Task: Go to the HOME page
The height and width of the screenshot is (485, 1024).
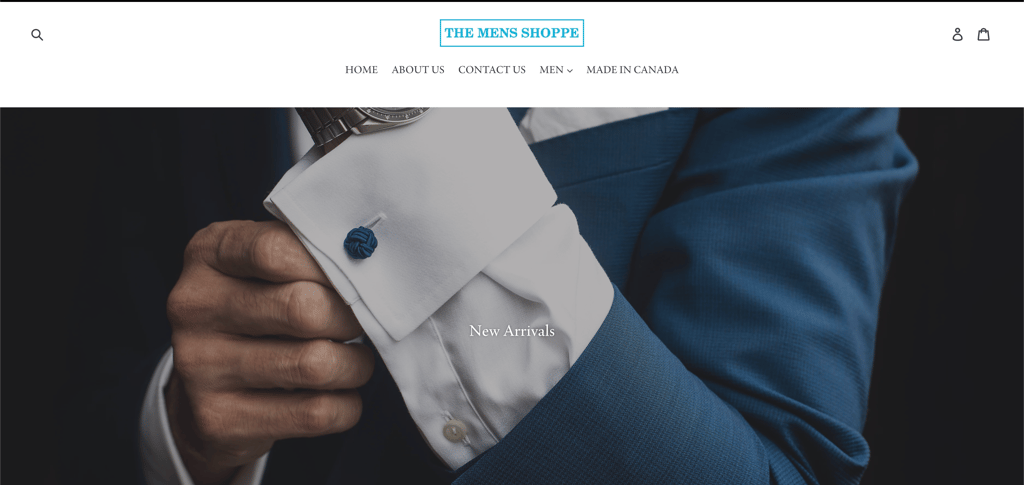Action: (361, 70)
